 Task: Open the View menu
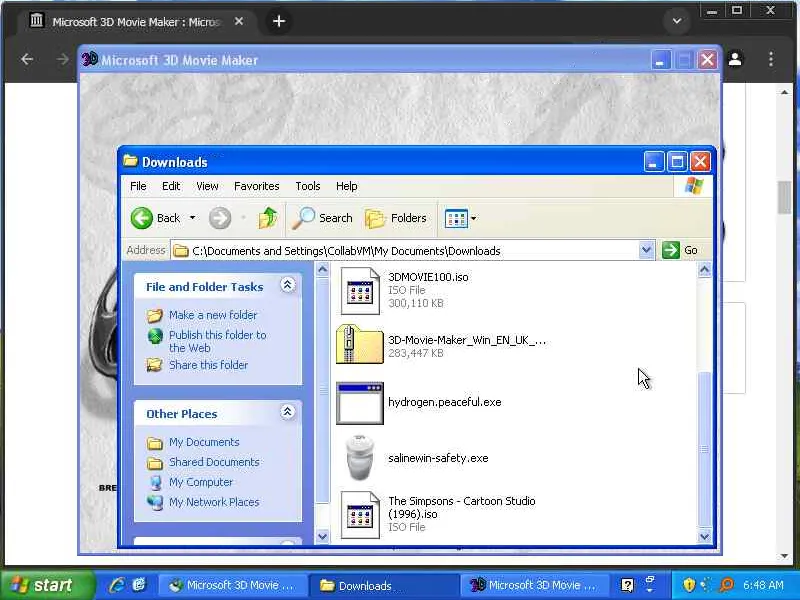click(x=207, y=186)
